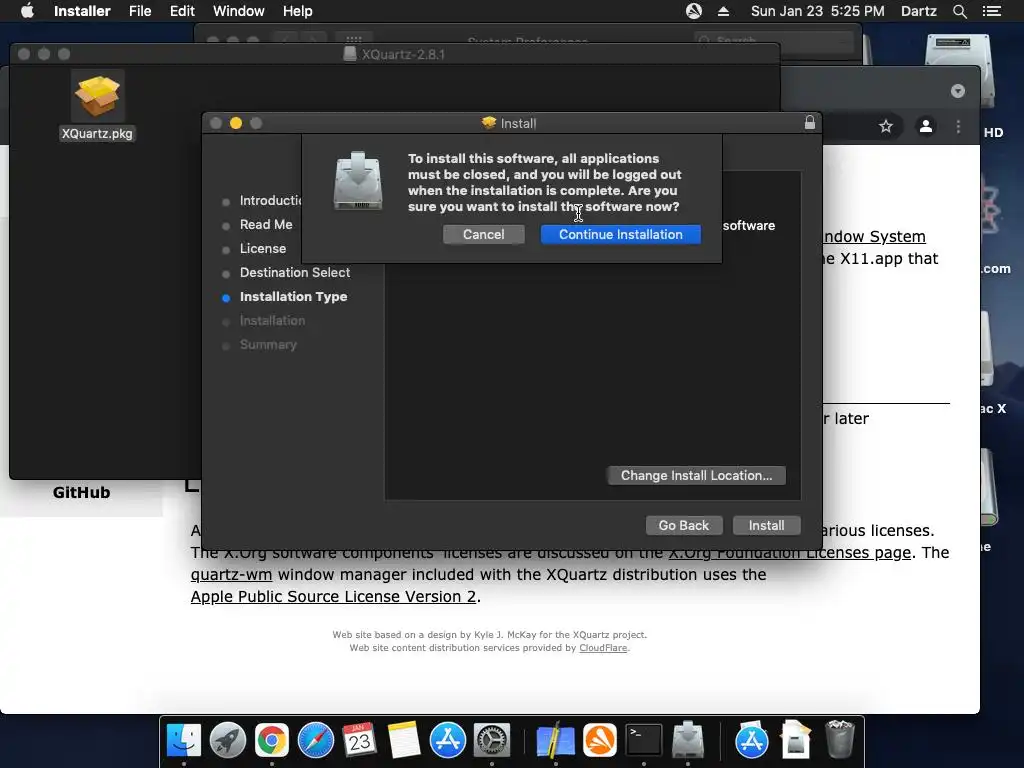Open Notes icon in the Dock
Screen dimensions: 1024x768
[404, 740]
